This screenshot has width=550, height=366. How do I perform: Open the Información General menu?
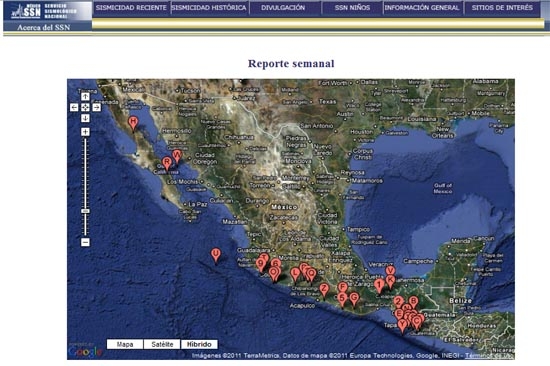coord(422,8)
